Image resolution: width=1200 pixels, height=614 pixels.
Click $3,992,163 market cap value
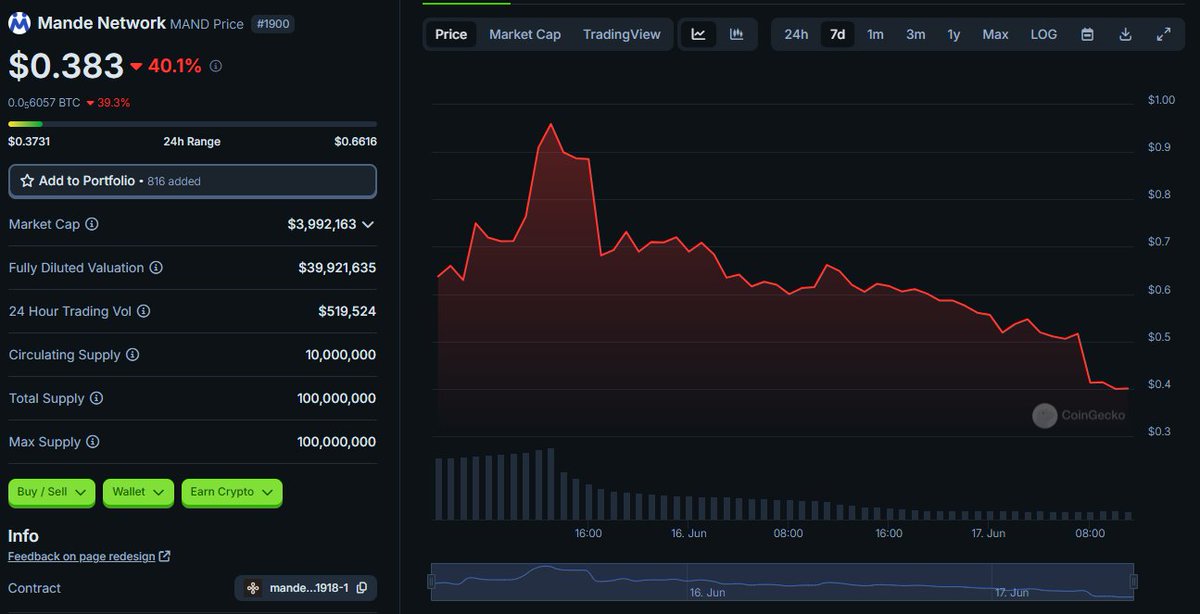tap(322, 224)
